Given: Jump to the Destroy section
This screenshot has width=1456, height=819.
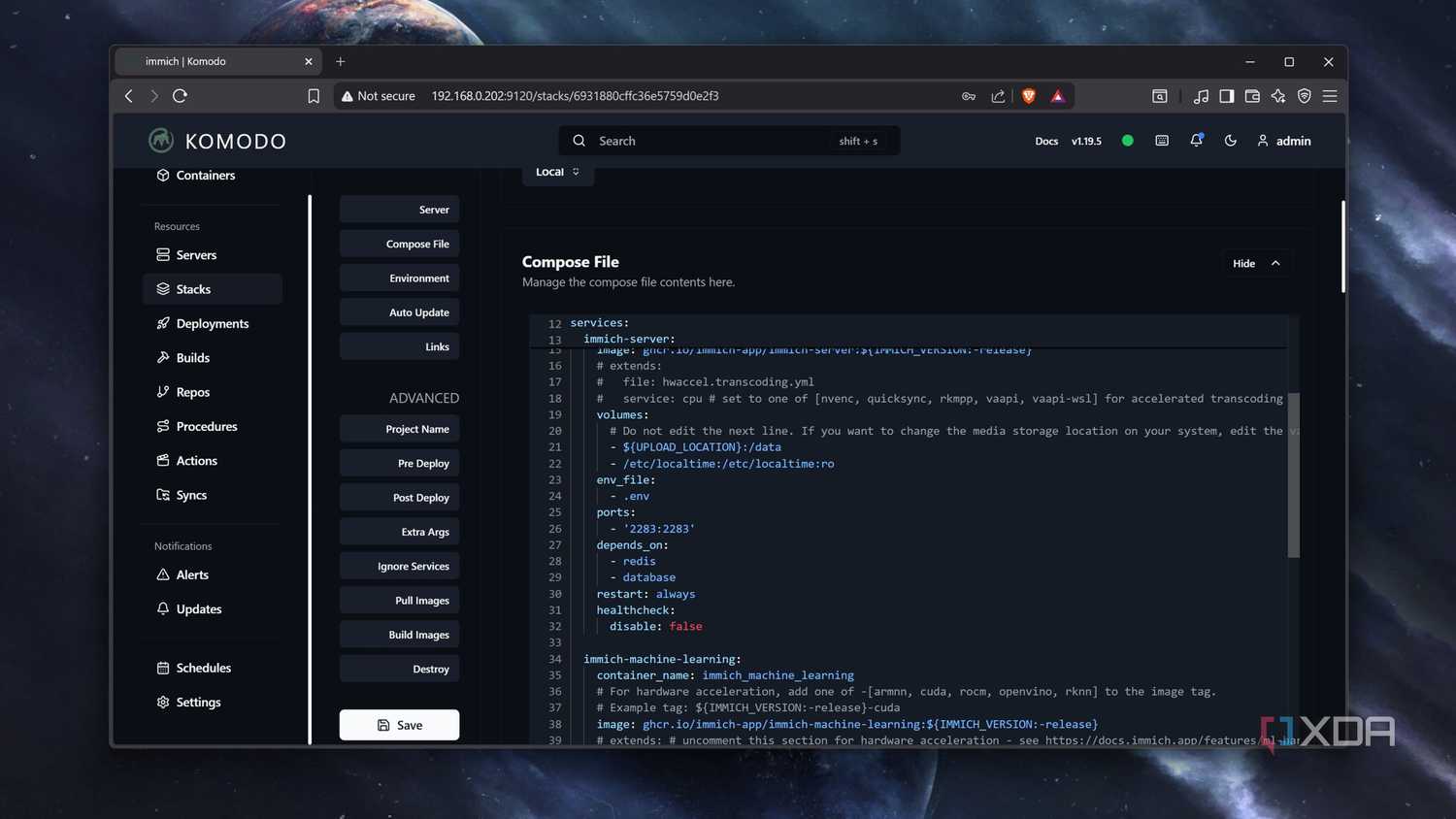Looking at the screenshot, I should [399, 669].
